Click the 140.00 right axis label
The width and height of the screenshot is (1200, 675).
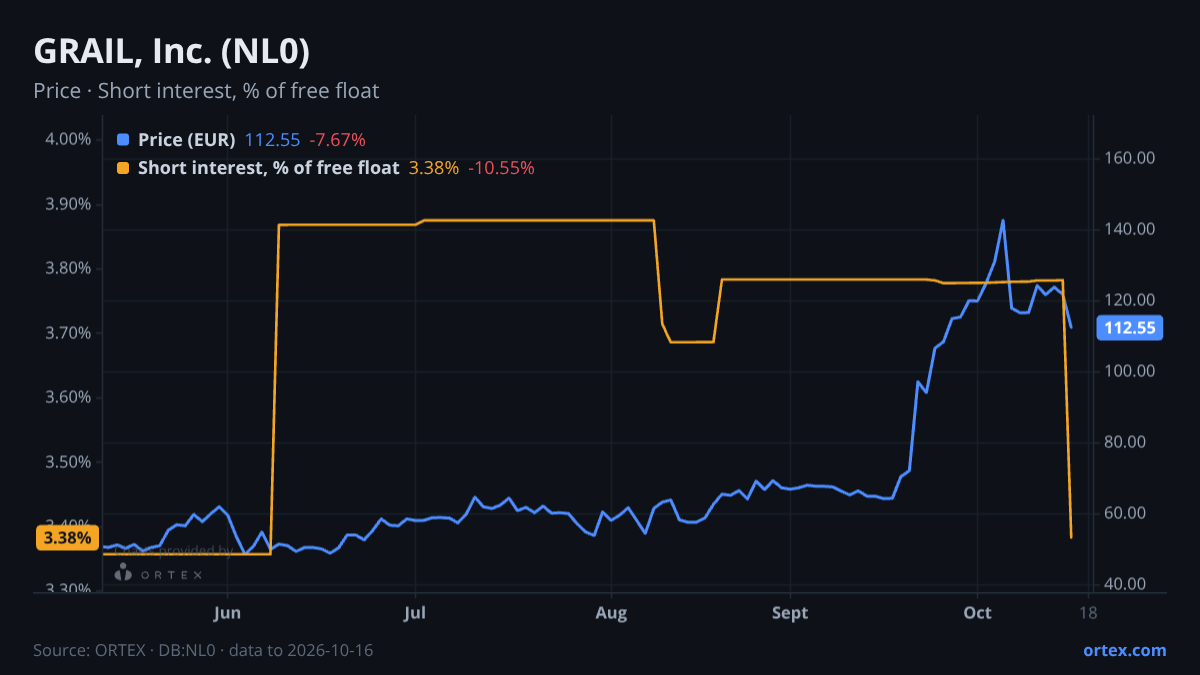[x=1130, y=229]
